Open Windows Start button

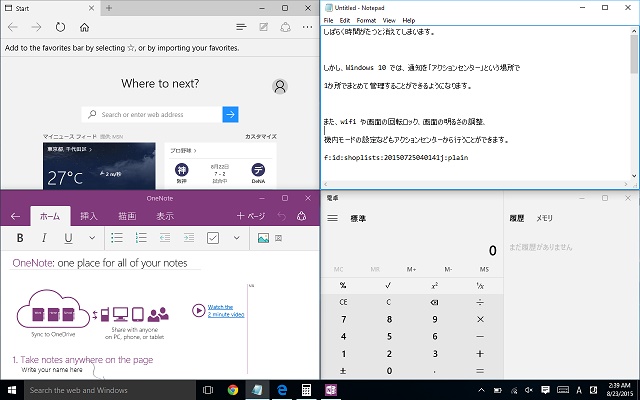pyautogui.click(x=12, y=390)
